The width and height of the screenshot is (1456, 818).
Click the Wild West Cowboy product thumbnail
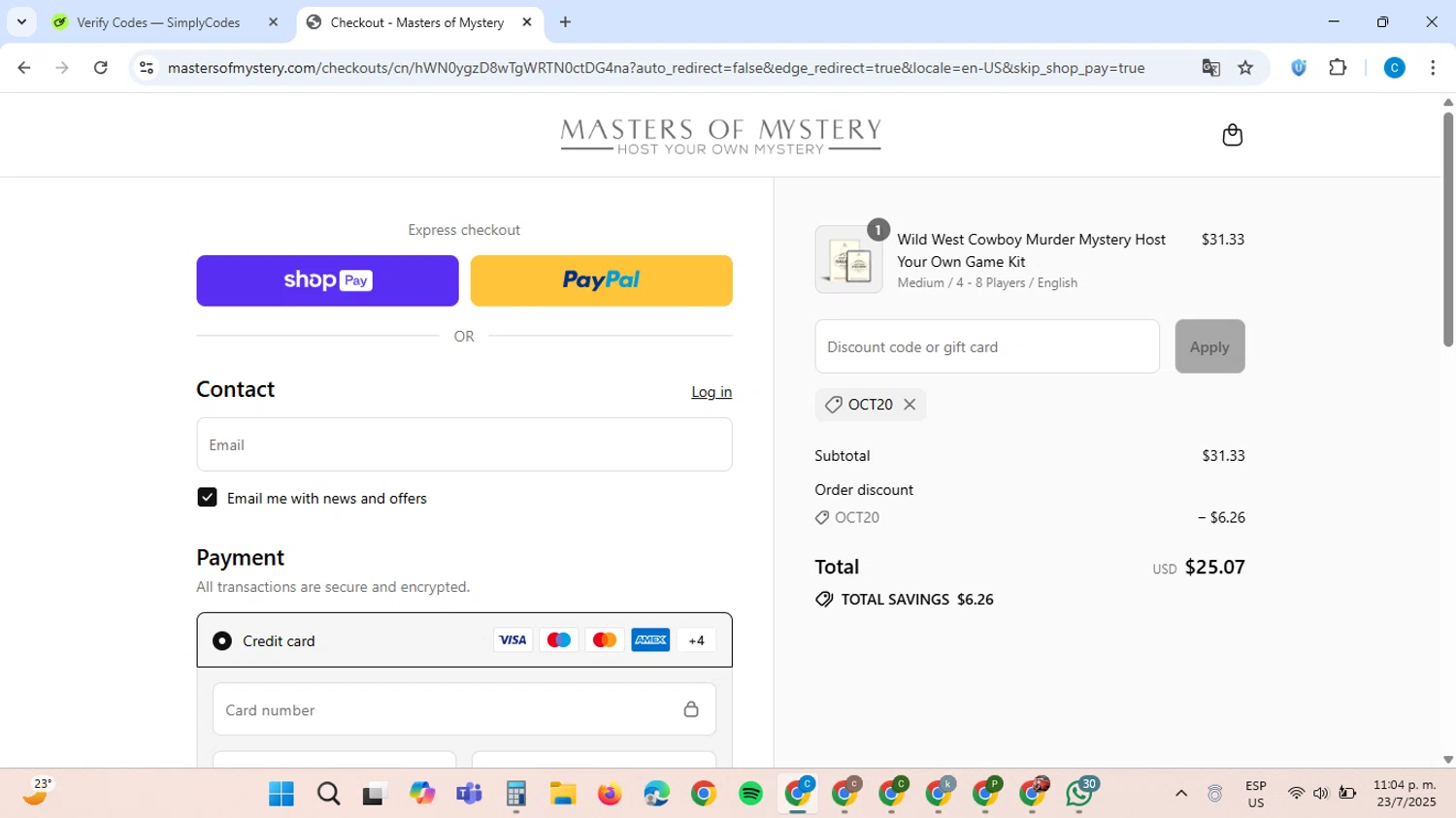click(x=848, y=260)
